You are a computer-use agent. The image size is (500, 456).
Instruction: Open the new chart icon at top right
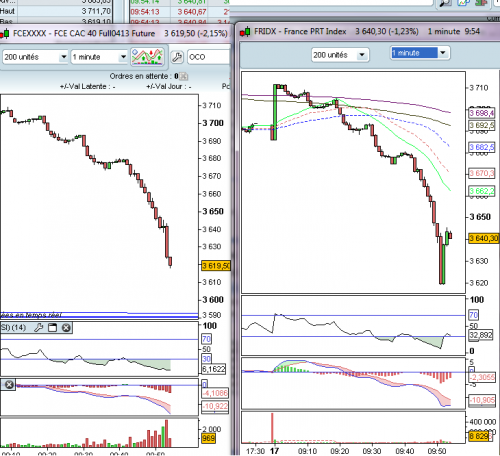click(464, 3)
